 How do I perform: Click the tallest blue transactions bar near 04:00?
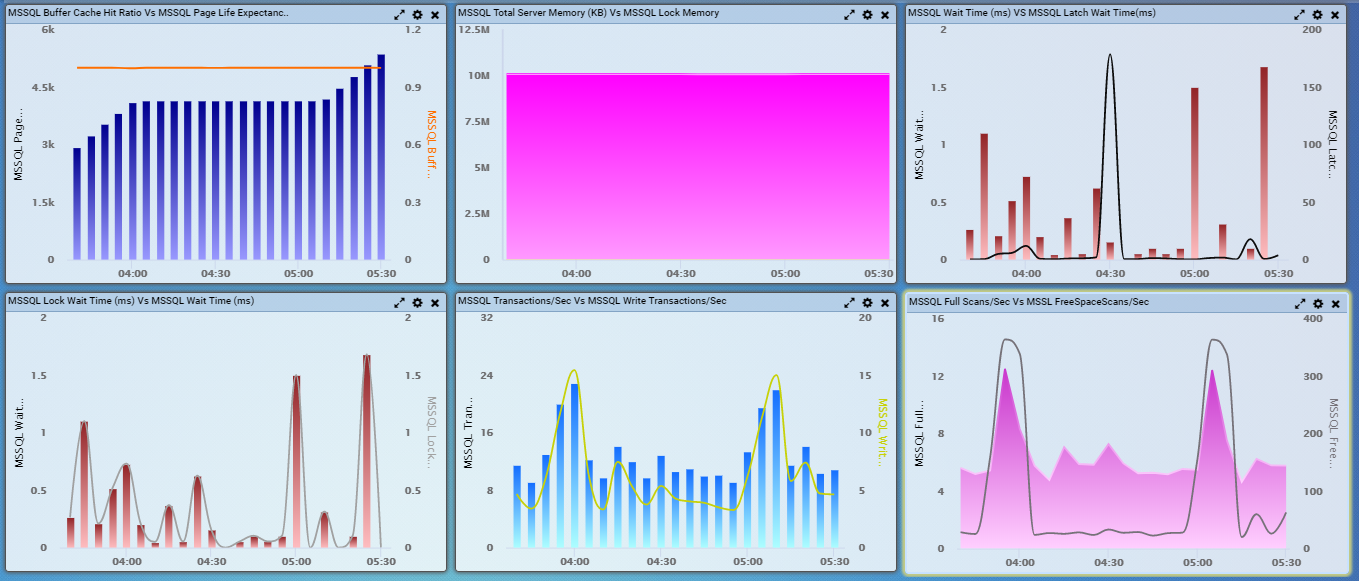point(574,465)
